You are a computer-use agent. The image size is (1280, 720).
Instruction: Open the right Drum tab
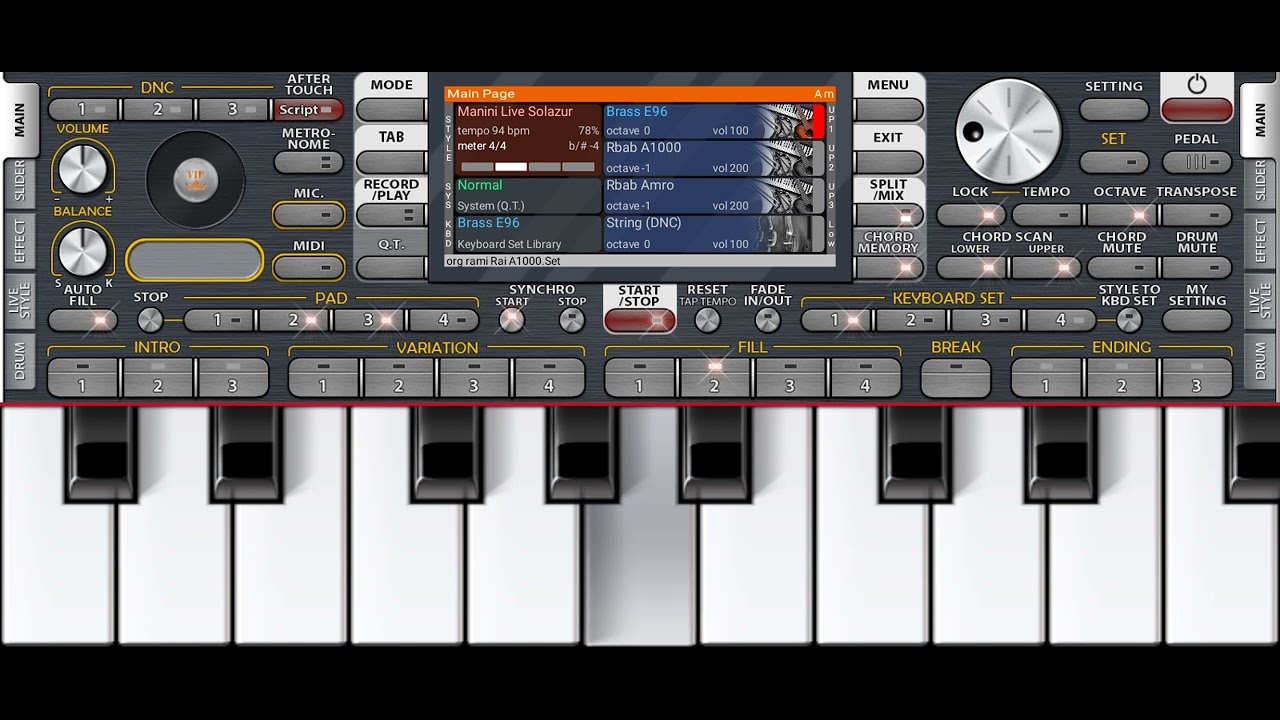(x=1260, y=361)
